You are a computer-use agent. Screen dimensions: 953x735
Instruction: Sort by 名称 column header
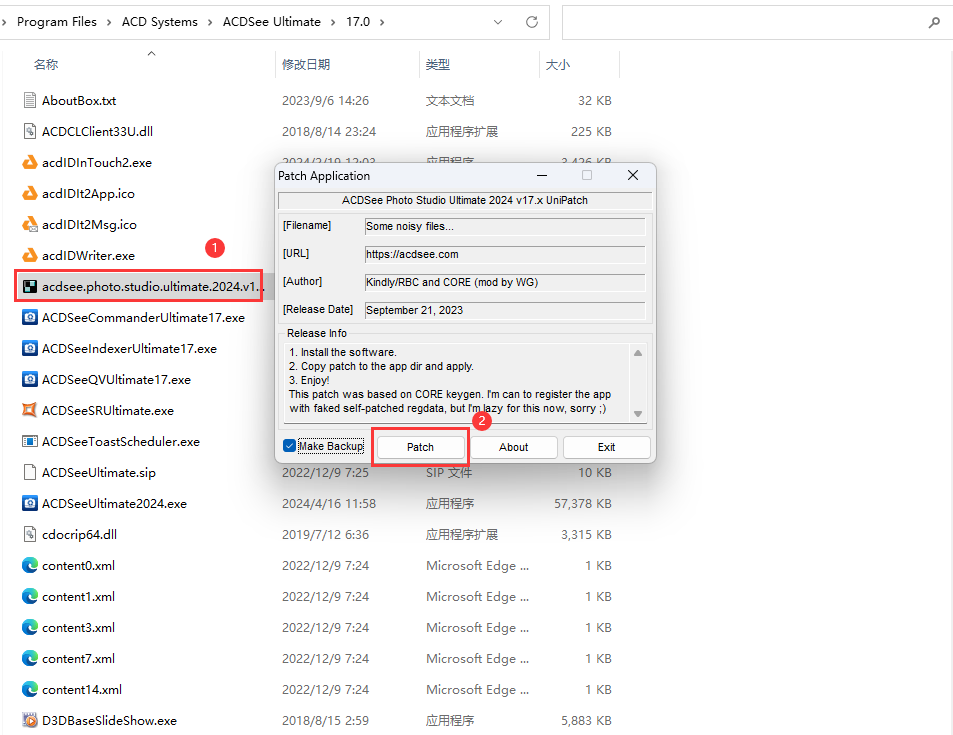(x=46, y=64)
